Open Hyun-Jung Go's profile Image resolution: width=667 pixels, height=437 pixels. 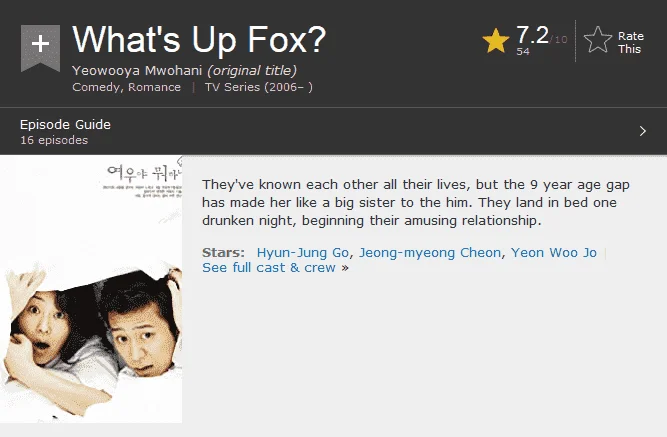(303, 253)
